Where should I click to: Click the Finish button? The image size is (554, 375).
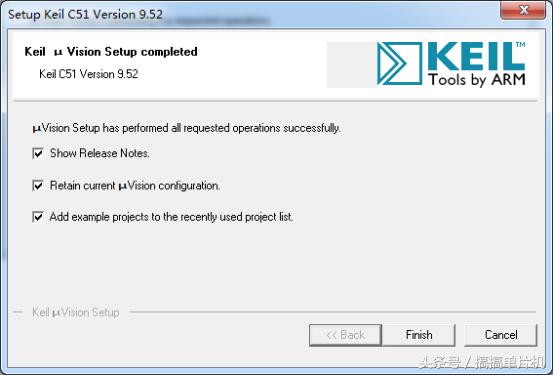coord(419,335)
